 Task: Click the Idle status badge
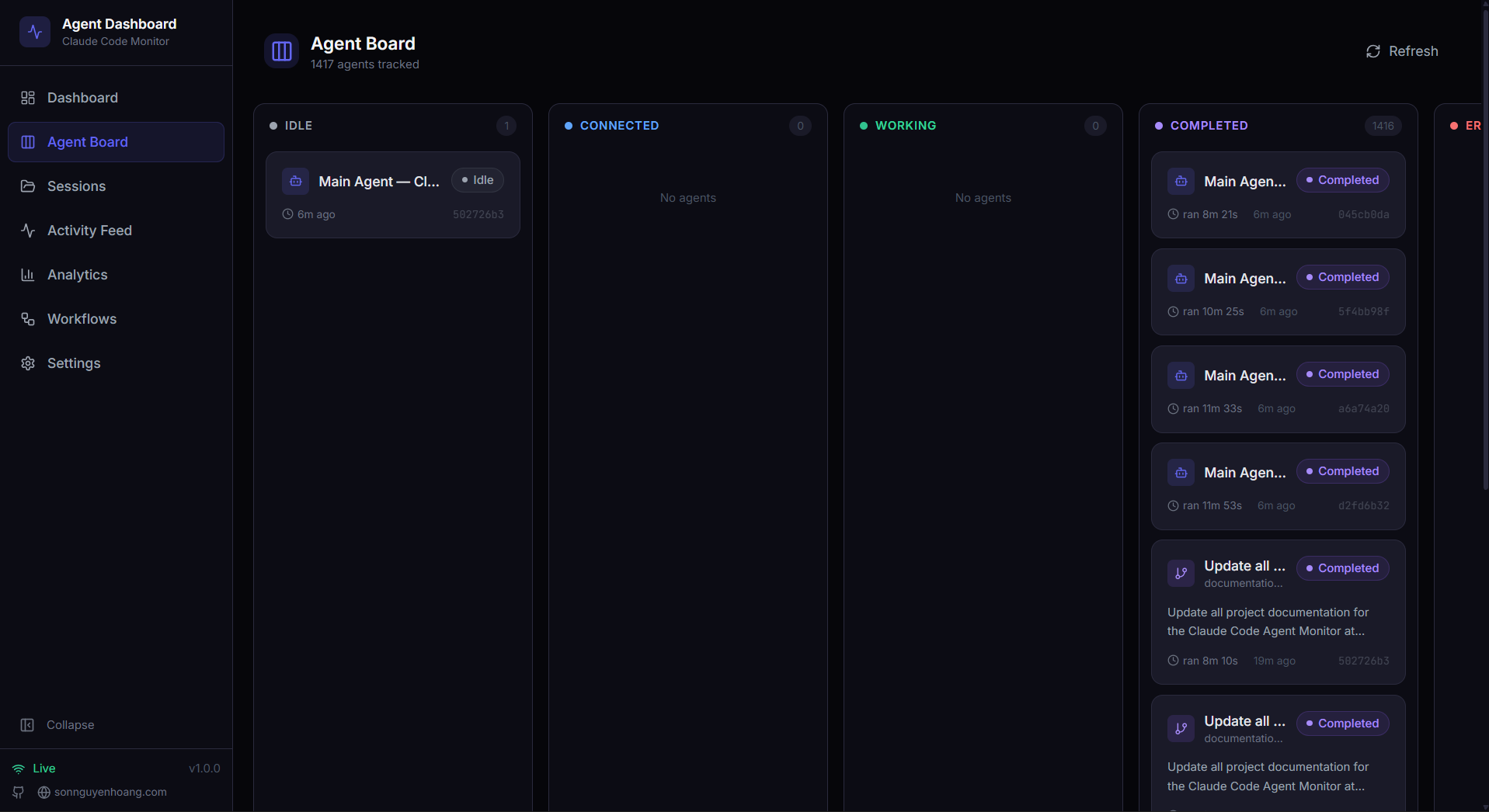478,180
